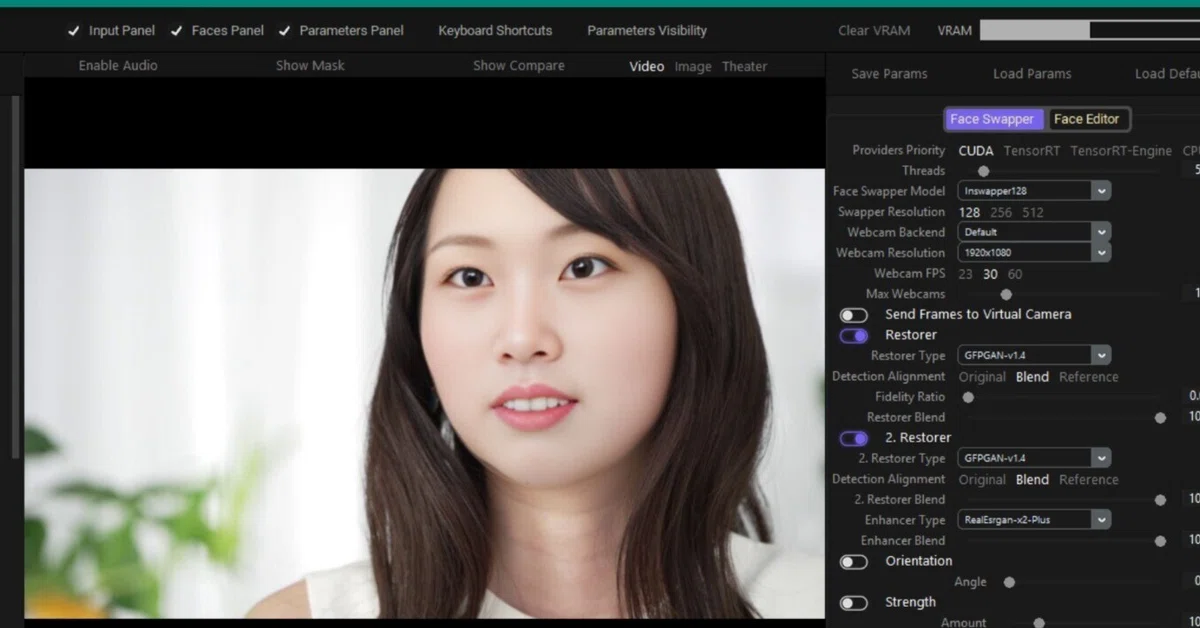The width and height of the screenshot is (1200, 628).
Task: Turn off the 2. Restorer toggle
Action: (x=854, y=439)
